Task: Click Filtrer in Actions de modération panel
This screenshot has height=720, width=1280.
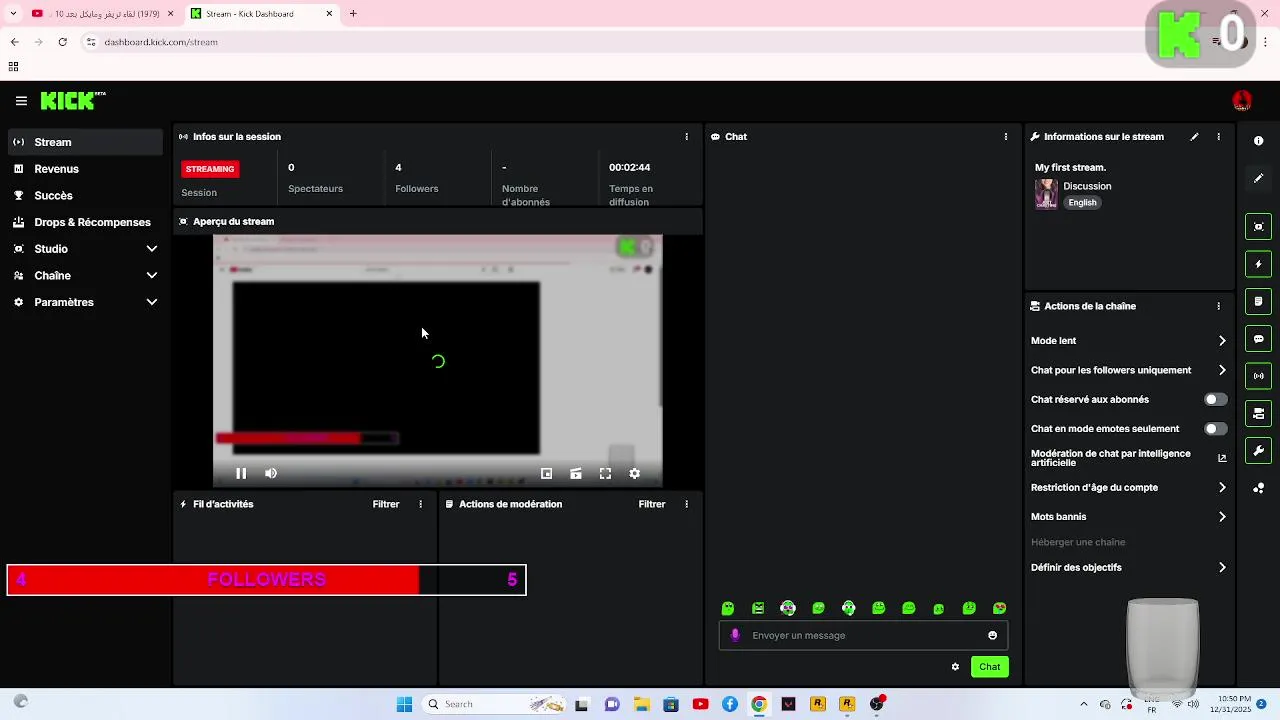Action: [x=652, y=505]
